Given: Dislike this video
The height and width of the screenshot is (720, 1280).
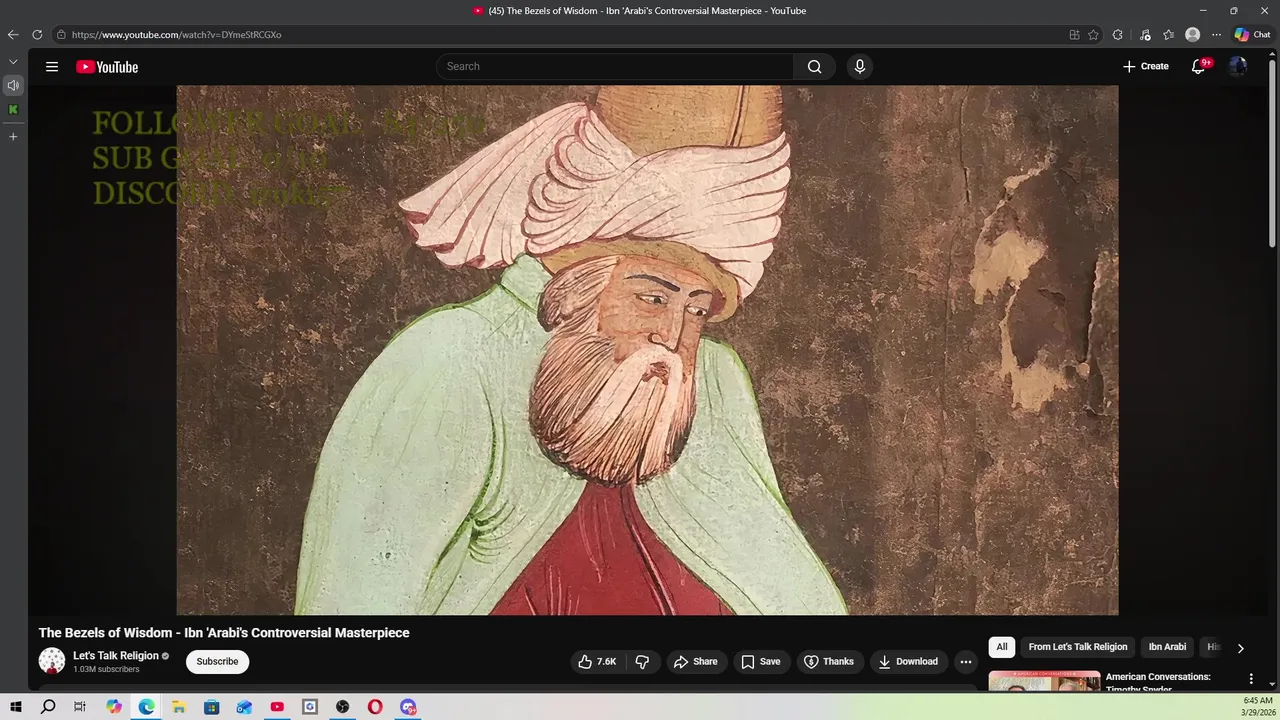Looking at the screenshot, I should (x=642, y=661).
